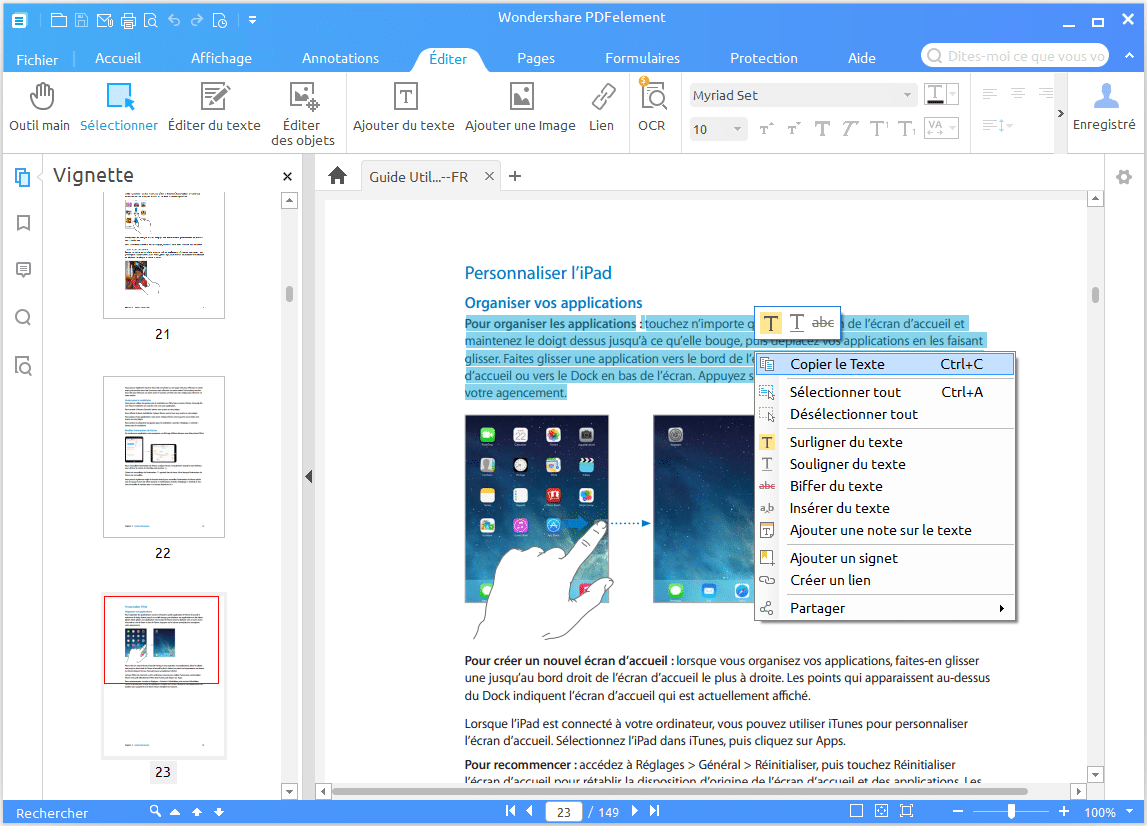Go to the first page button
Viewport: 1147px width, 826px height.
[x=511, y=811]
